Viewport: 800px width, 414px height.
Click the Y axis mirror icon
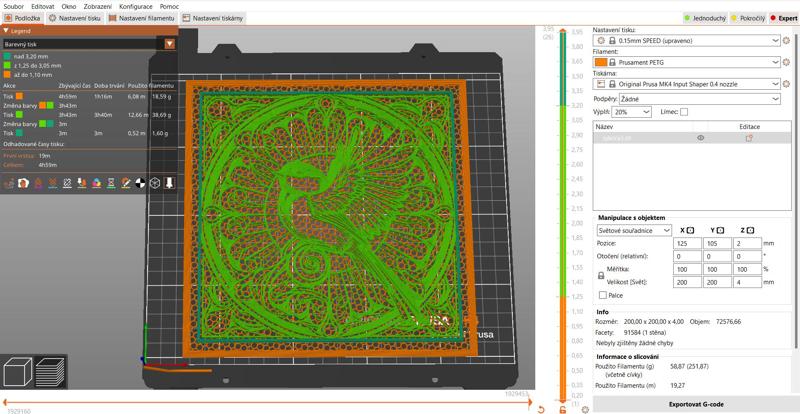(x=719, y=231)
